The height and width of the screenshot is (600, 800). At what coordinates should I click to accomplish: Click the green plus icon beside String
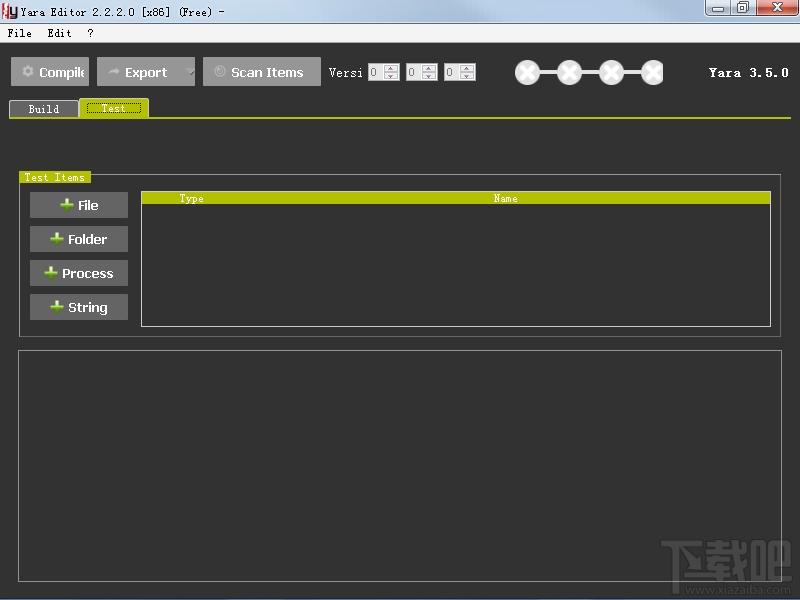tap(57, 307)
